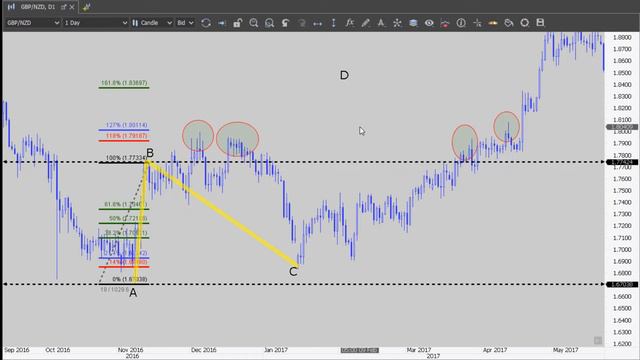Click the lower dotted line price tag
The width and height of the screenshot is (640, 360).
(x=622, y=284)
